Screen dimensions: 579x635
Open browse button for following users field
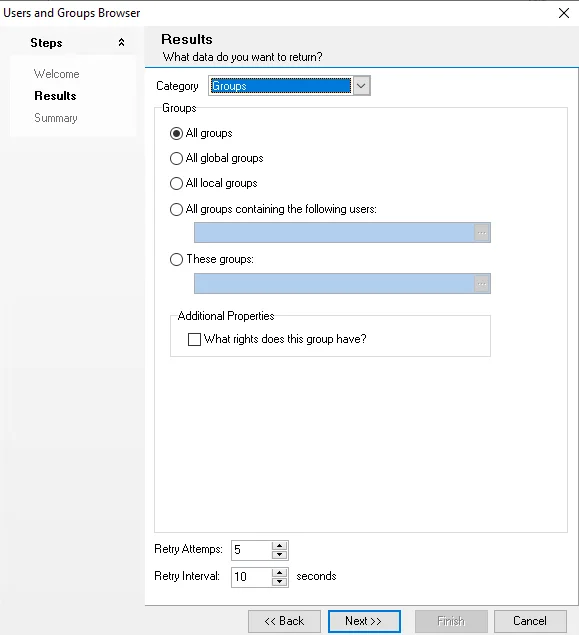482,232
